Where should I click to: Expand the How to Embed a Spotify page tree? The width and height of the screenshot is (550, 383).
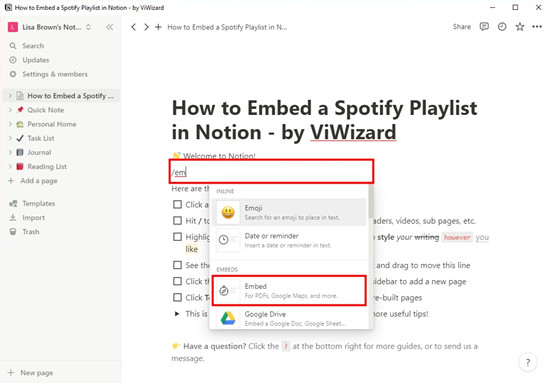10,96
